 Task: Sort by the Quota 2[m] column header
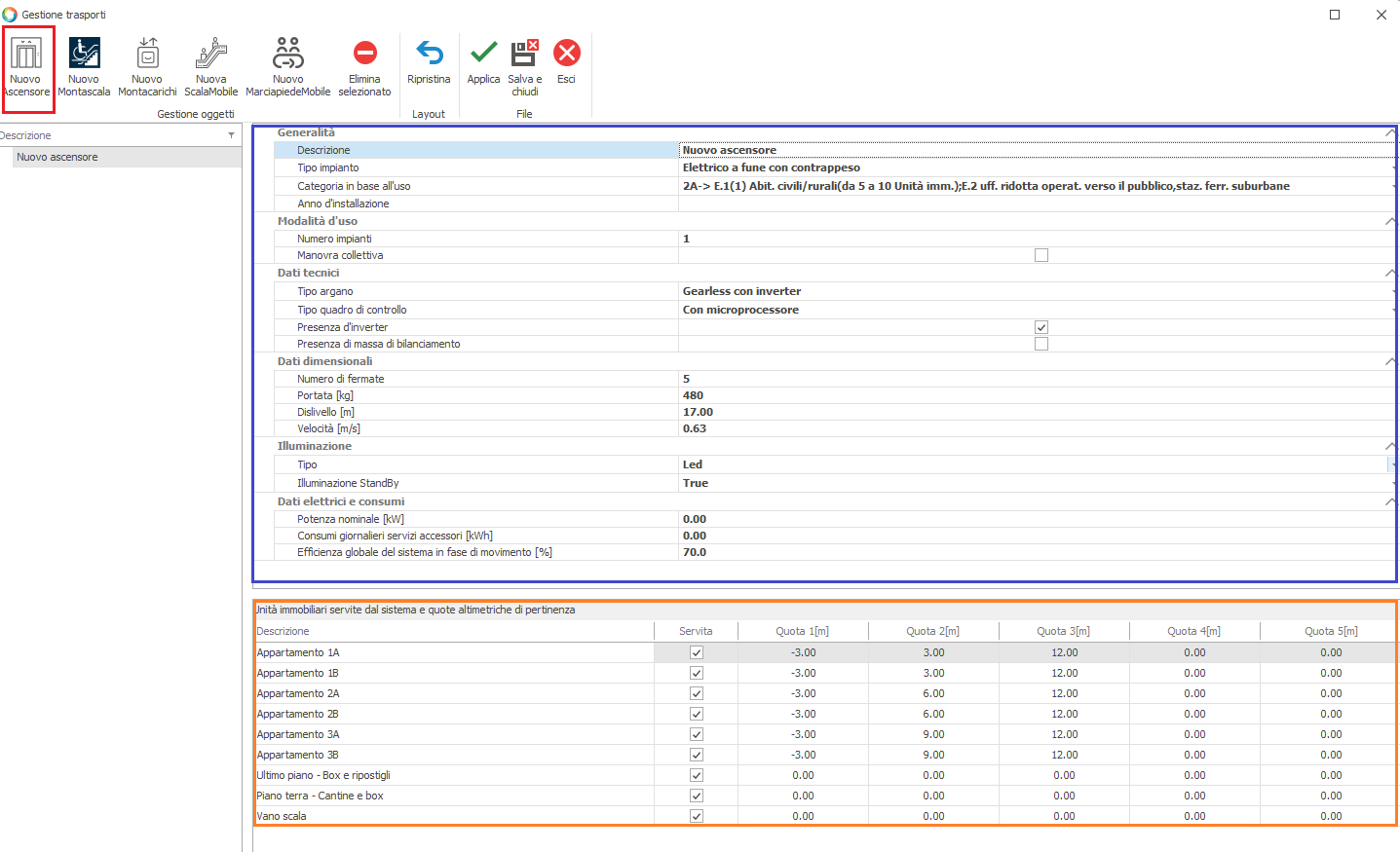tap(933, 631)
